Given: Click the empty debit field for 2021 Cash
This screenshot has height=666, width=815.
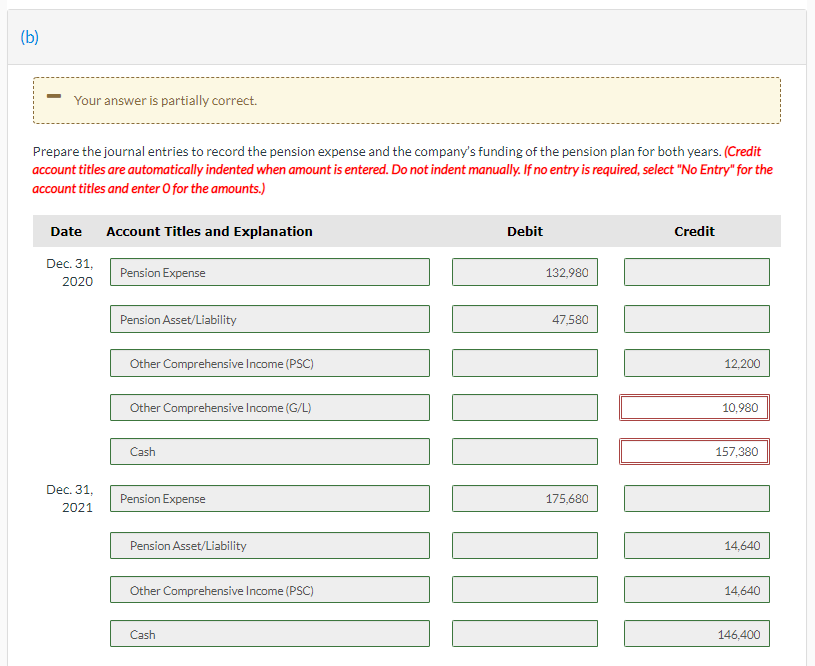Looking at the screenshot, I should pyautogui.click(x=525, y=633).
